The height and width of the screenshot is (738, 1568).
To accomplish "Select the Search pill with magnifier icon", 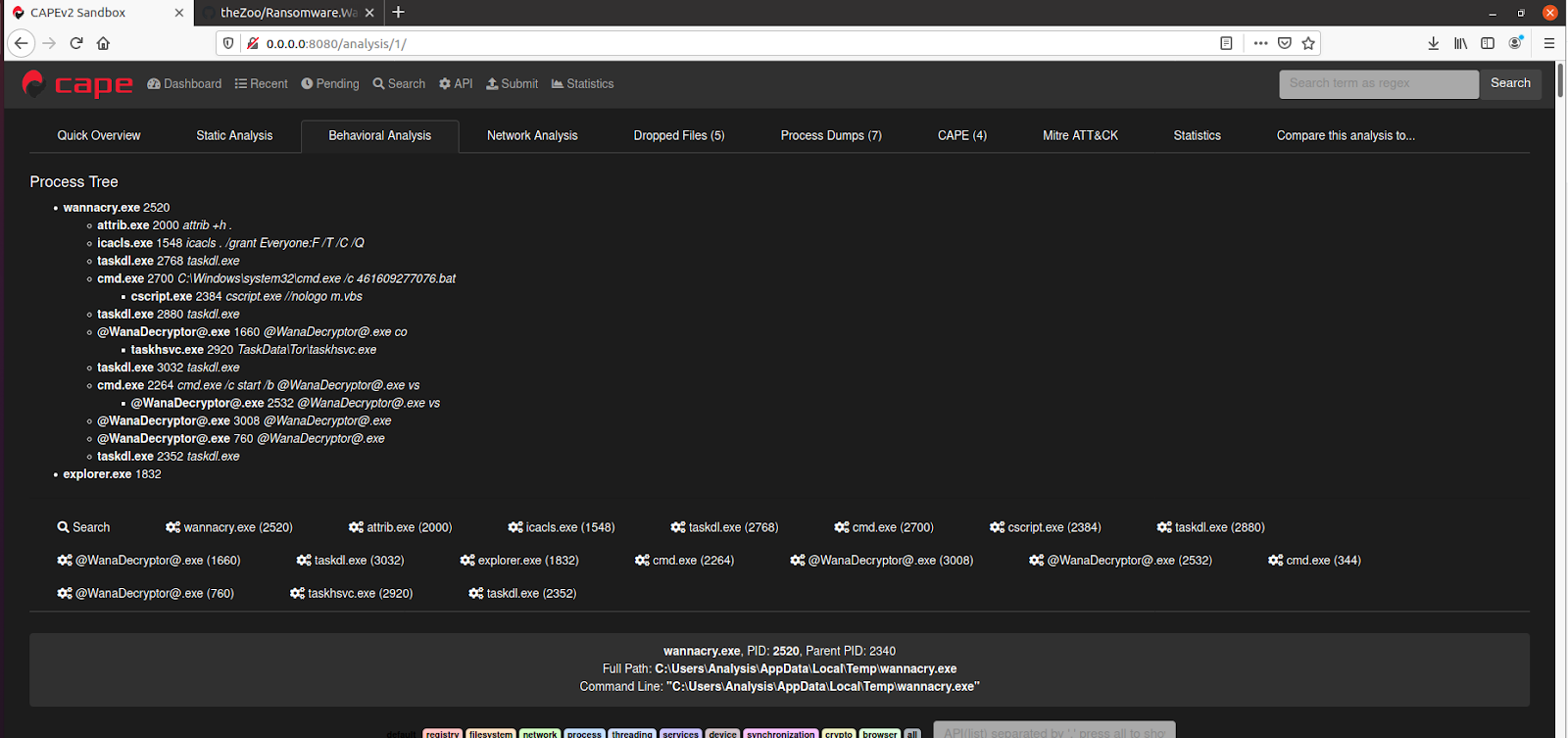I will (x=83, y=527).
